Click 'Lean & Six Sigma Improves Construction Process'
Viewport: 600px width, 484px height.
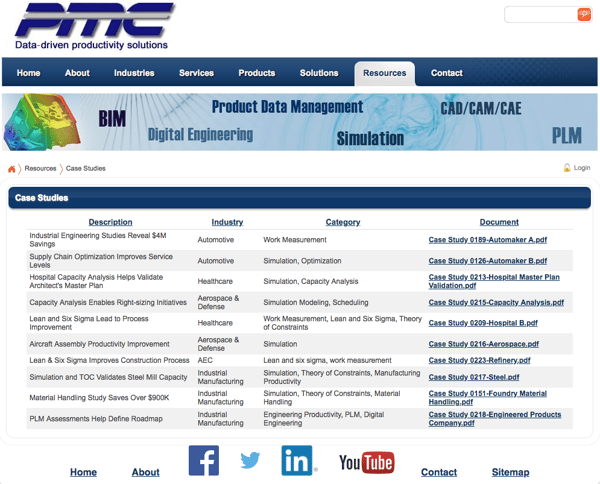[x=109, y=360]
